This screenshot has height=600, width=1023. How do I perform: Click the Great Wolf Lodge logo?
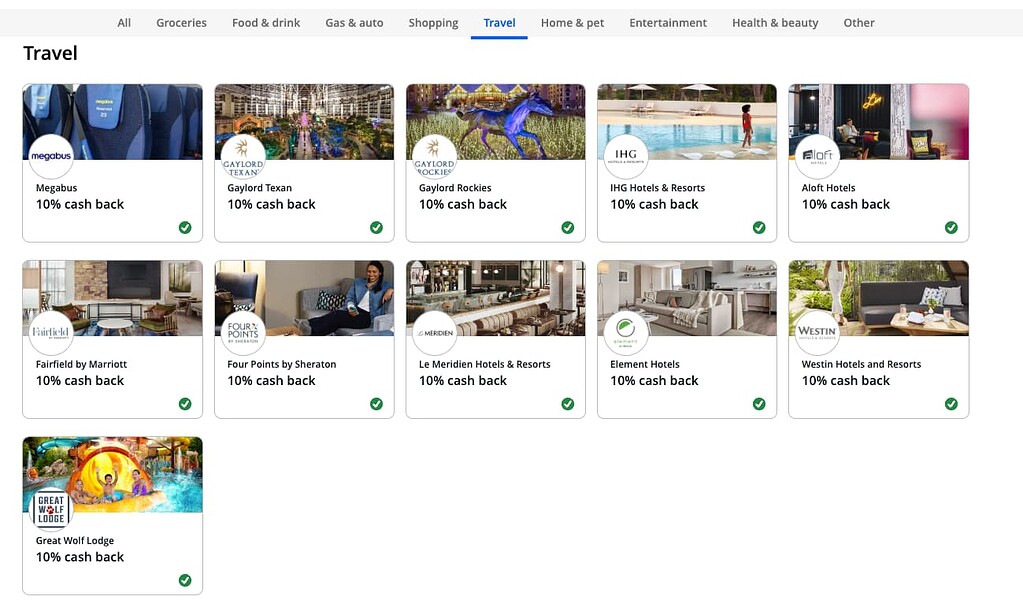pyautogui.click(x=51, y=509)
